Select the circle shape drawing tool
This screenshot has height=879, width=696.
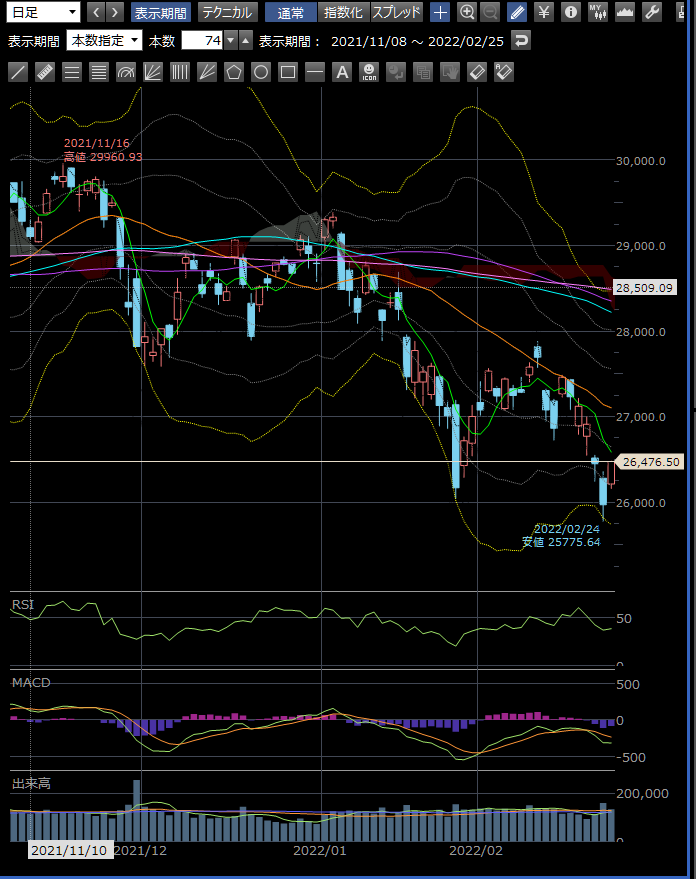pyautogui.click(x=261, y=72)
